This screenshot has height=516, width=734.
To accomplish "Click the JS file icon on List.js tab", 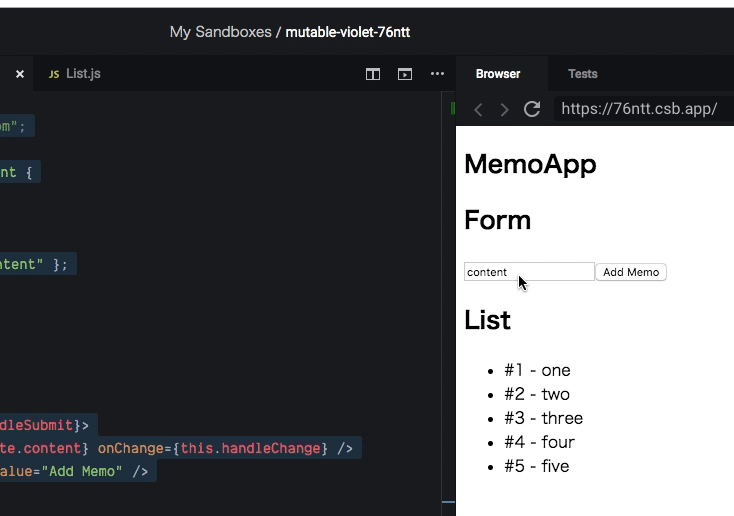I will 54,74.
